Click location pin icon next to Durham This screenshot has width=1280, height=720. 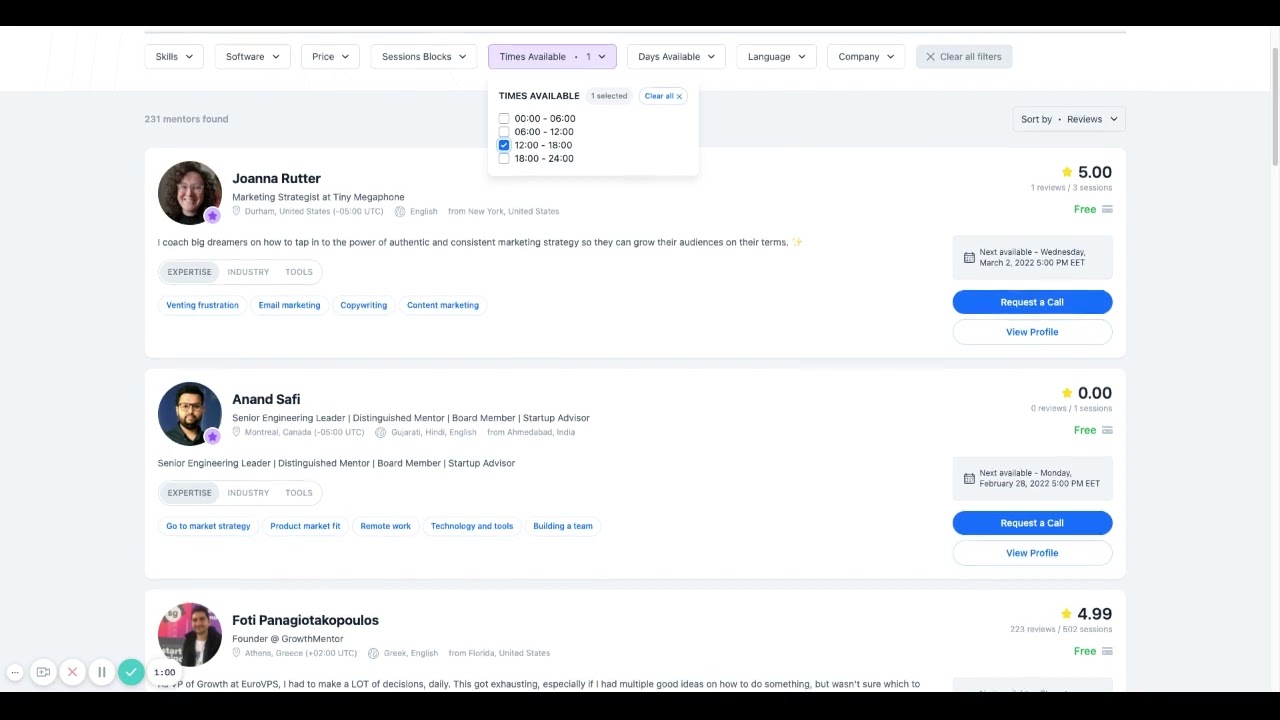237,212
